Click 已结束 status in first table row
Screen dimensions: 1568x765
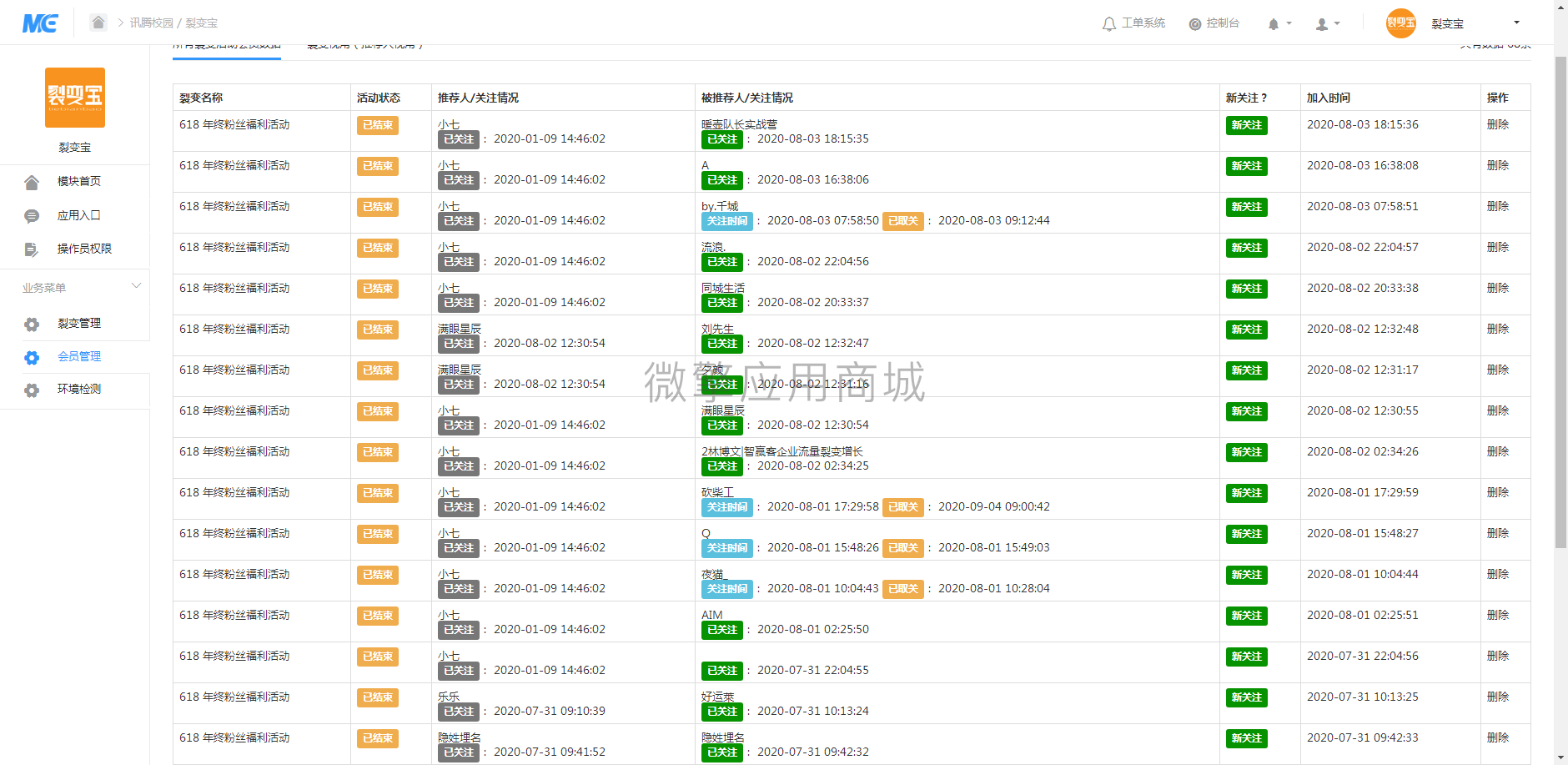click(x=378, y=125)
